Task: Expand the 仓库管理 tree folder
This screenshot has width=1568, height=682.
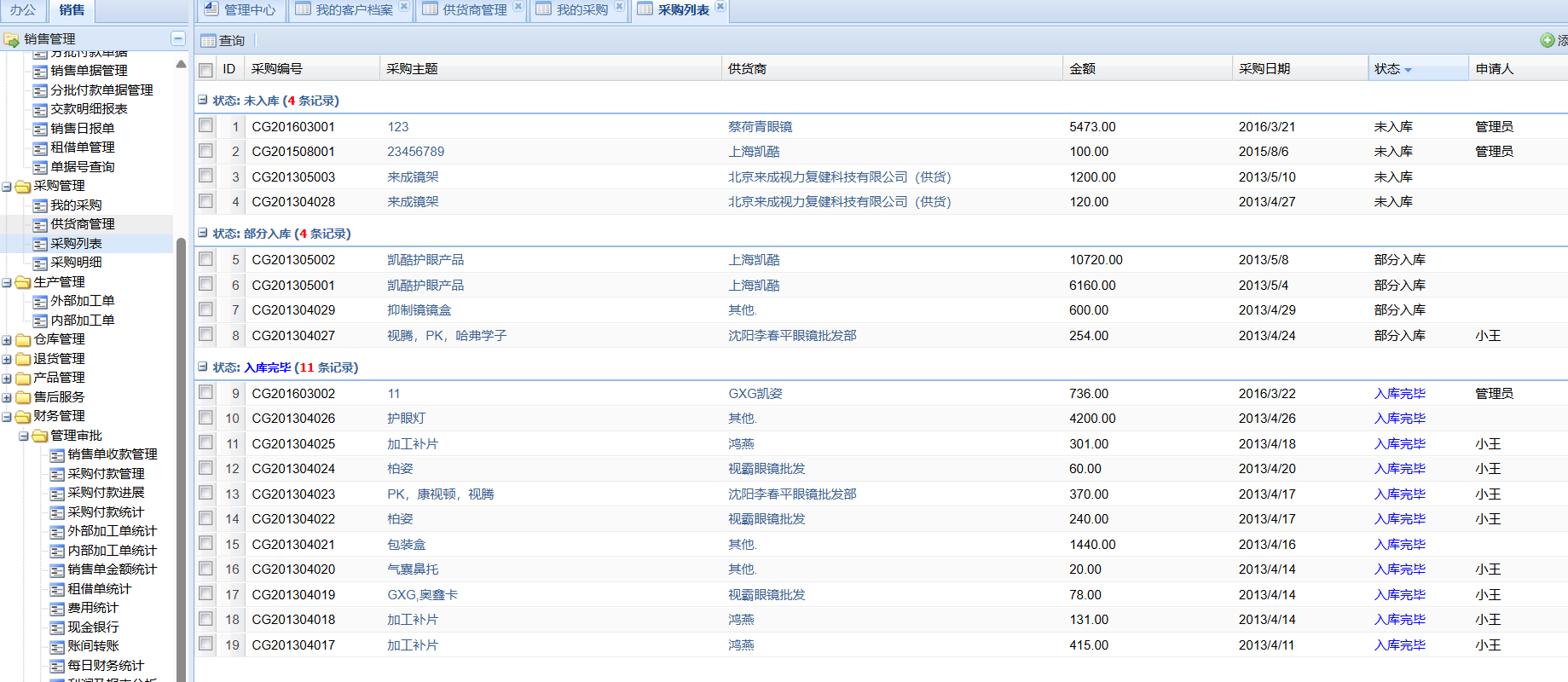Action: pos(7,340)
